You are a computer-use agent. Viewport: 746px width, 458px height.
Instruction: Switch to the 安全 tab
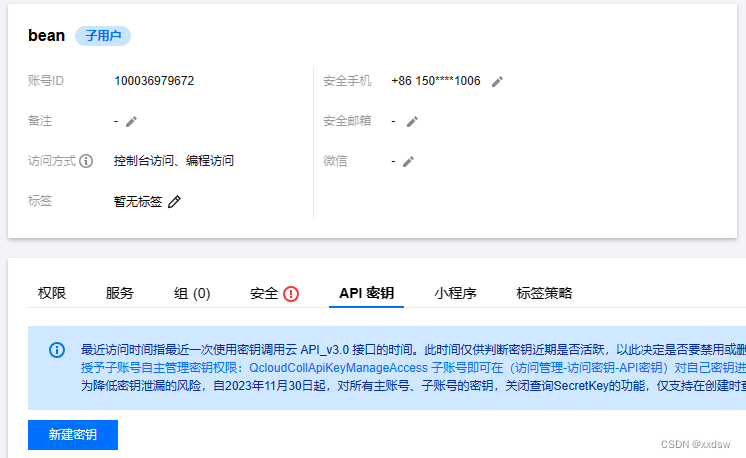click(x=264, y=293)
